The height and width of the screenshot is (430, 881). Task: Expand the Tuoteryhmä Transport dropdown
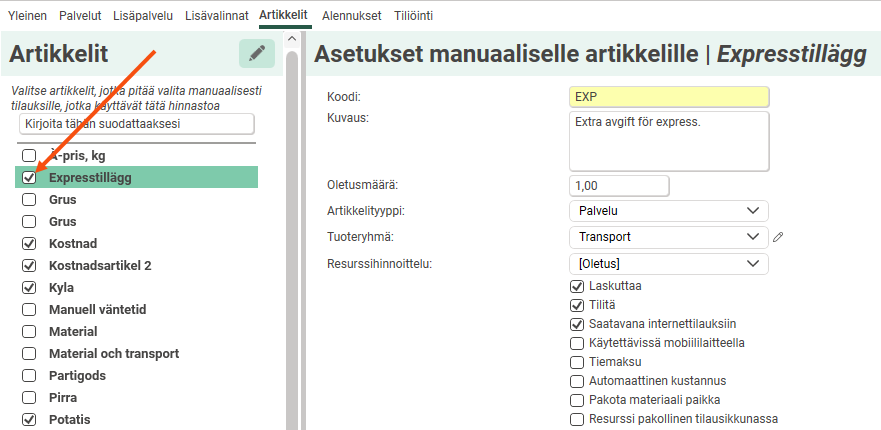click(x=668, y=238)
